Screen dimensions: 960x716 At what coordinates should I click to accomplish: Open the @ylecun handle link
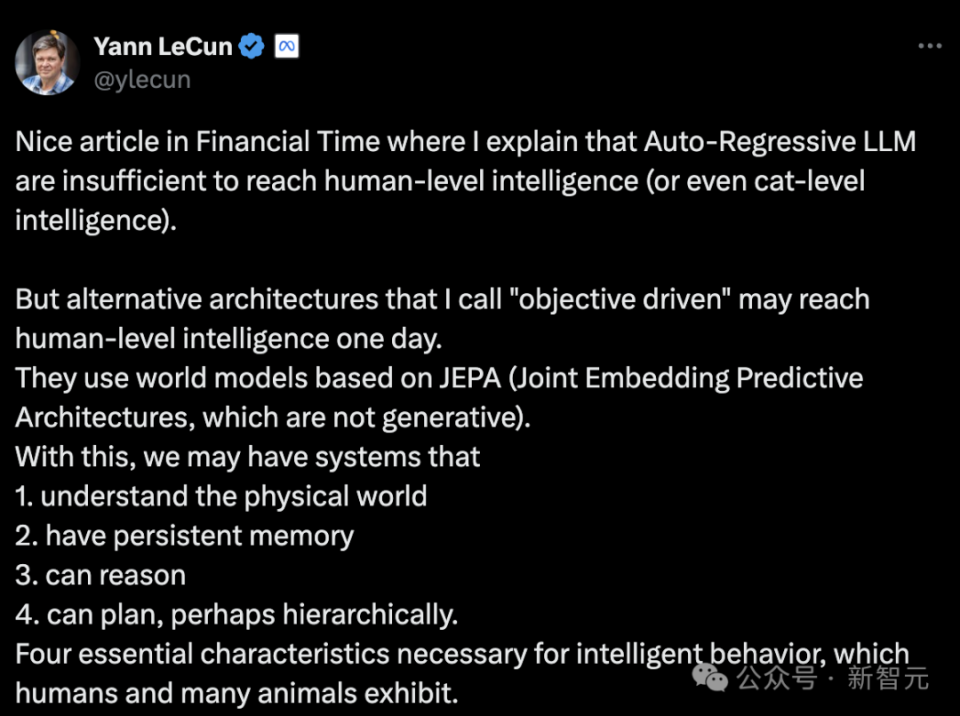pos(142,80)
